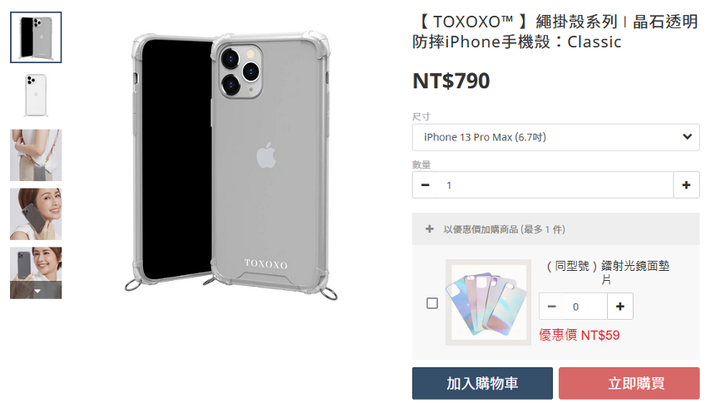Decrease add-on item quantity minus icon
This screenshot has width=720, height=403.
pyautogui.click(x=552, y=307)
